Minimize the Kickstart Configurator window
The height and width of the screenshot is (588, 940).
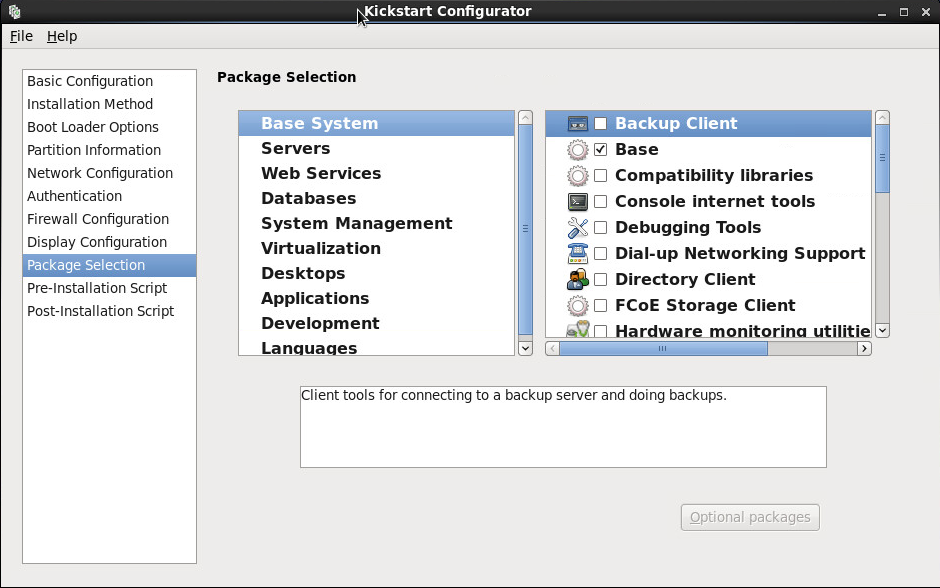click(x=882, y=13)
